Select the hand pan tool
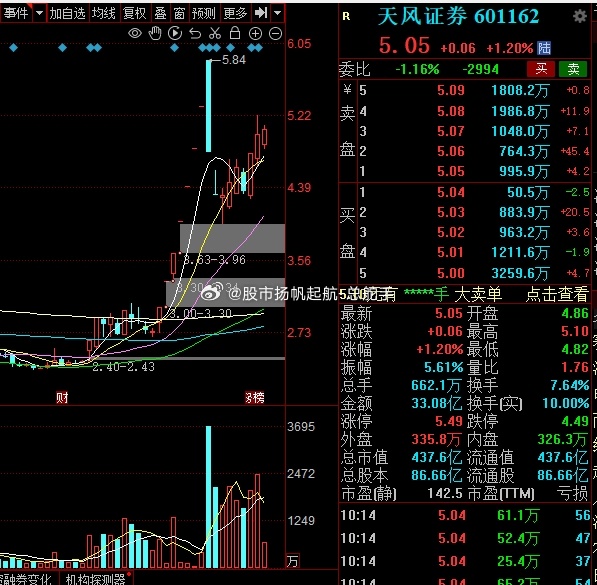 pos(155,34)
